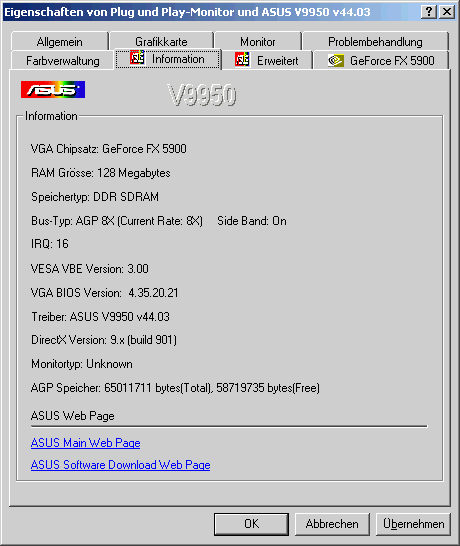The width and height of the screenshot is (460, 546).
Task: Switch to the Erweitert tab
Action: [x=267, y=61]
